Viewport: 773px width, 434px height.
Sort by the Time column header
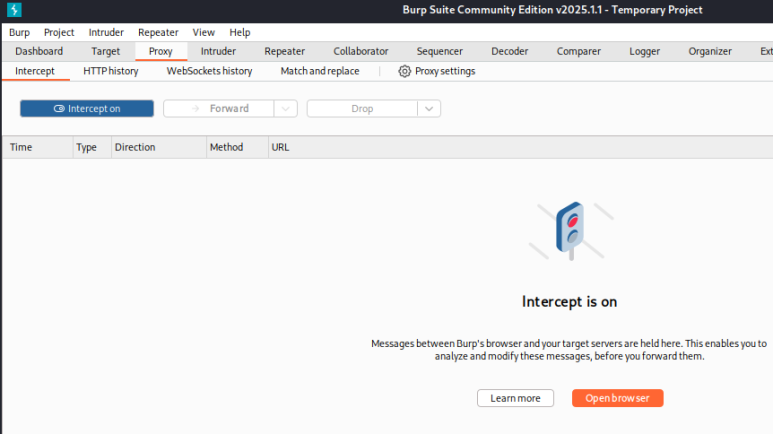coord(37,147)
